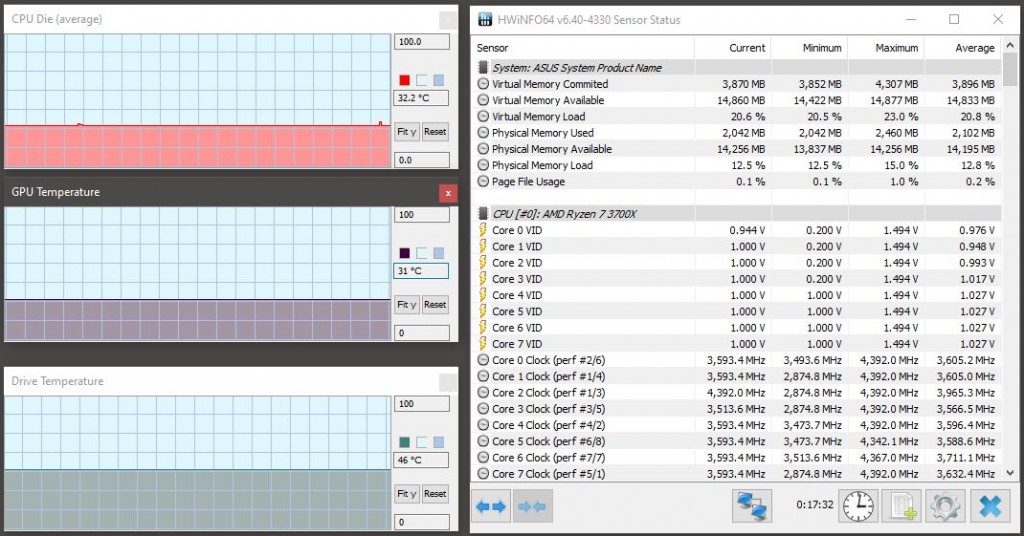This screenshot has width=1024, height=536.
Task: Select the Physical Memory Available row
Action: [736, 149]
